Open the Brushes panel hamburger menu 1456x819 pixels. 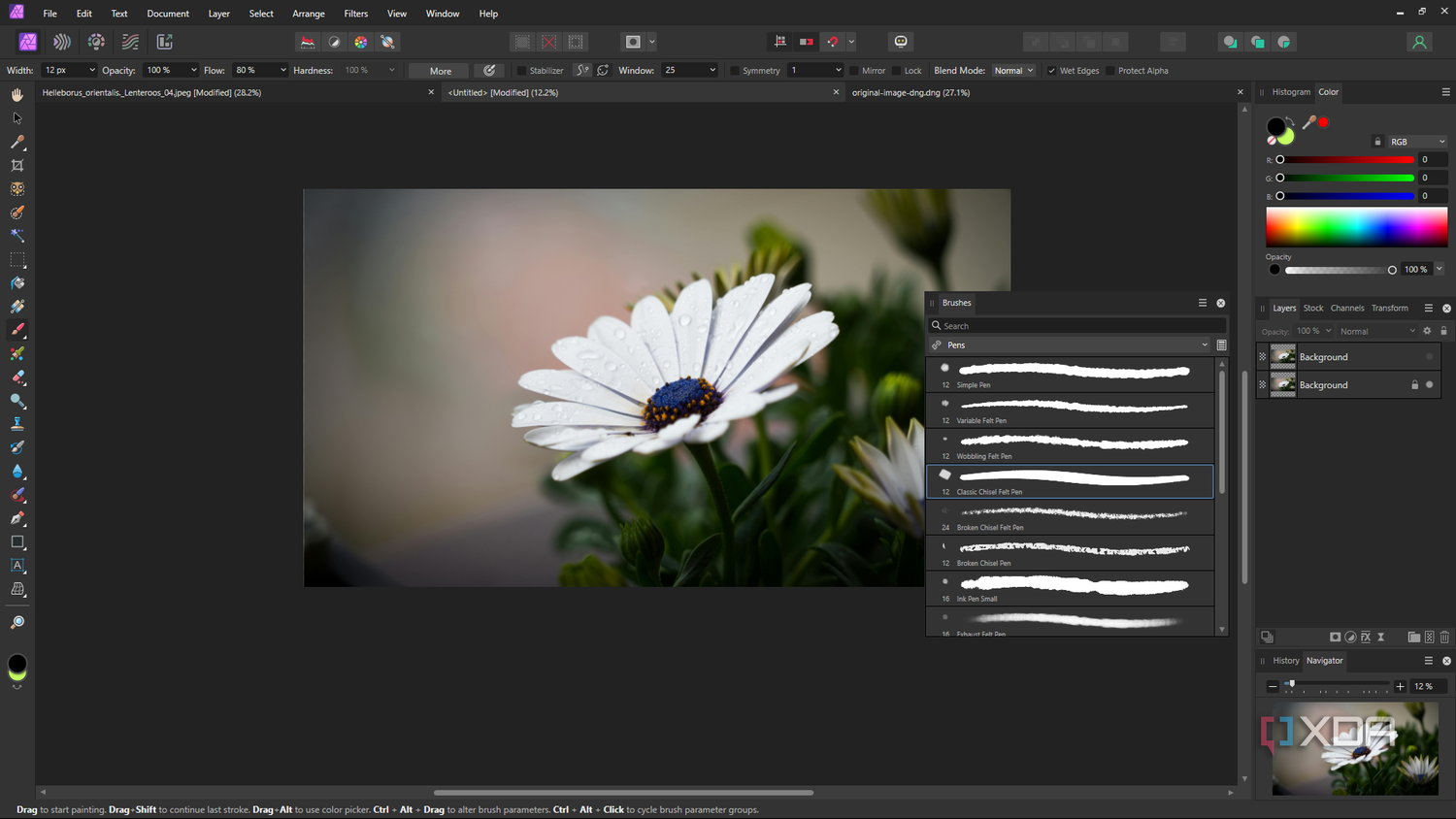click(1203, 303)
